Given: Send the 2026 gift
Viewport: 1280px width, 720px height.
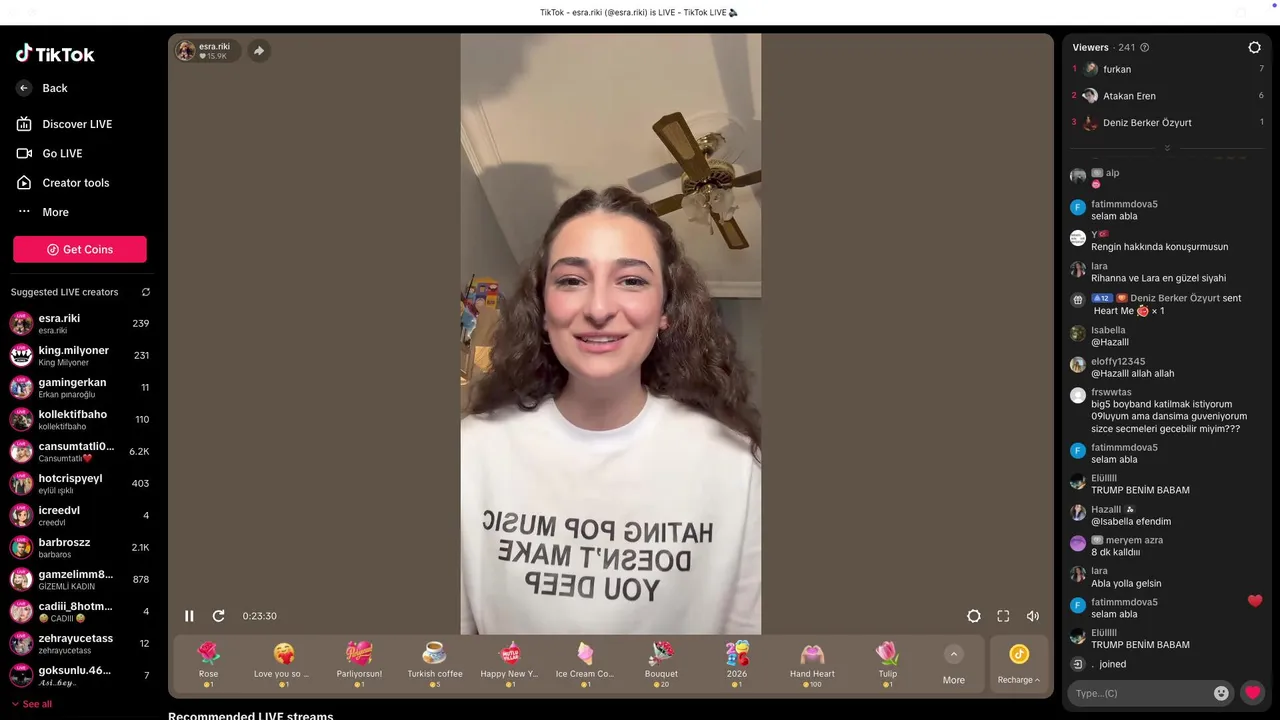Looking at the screenshot, I should (x=737, y=664).
